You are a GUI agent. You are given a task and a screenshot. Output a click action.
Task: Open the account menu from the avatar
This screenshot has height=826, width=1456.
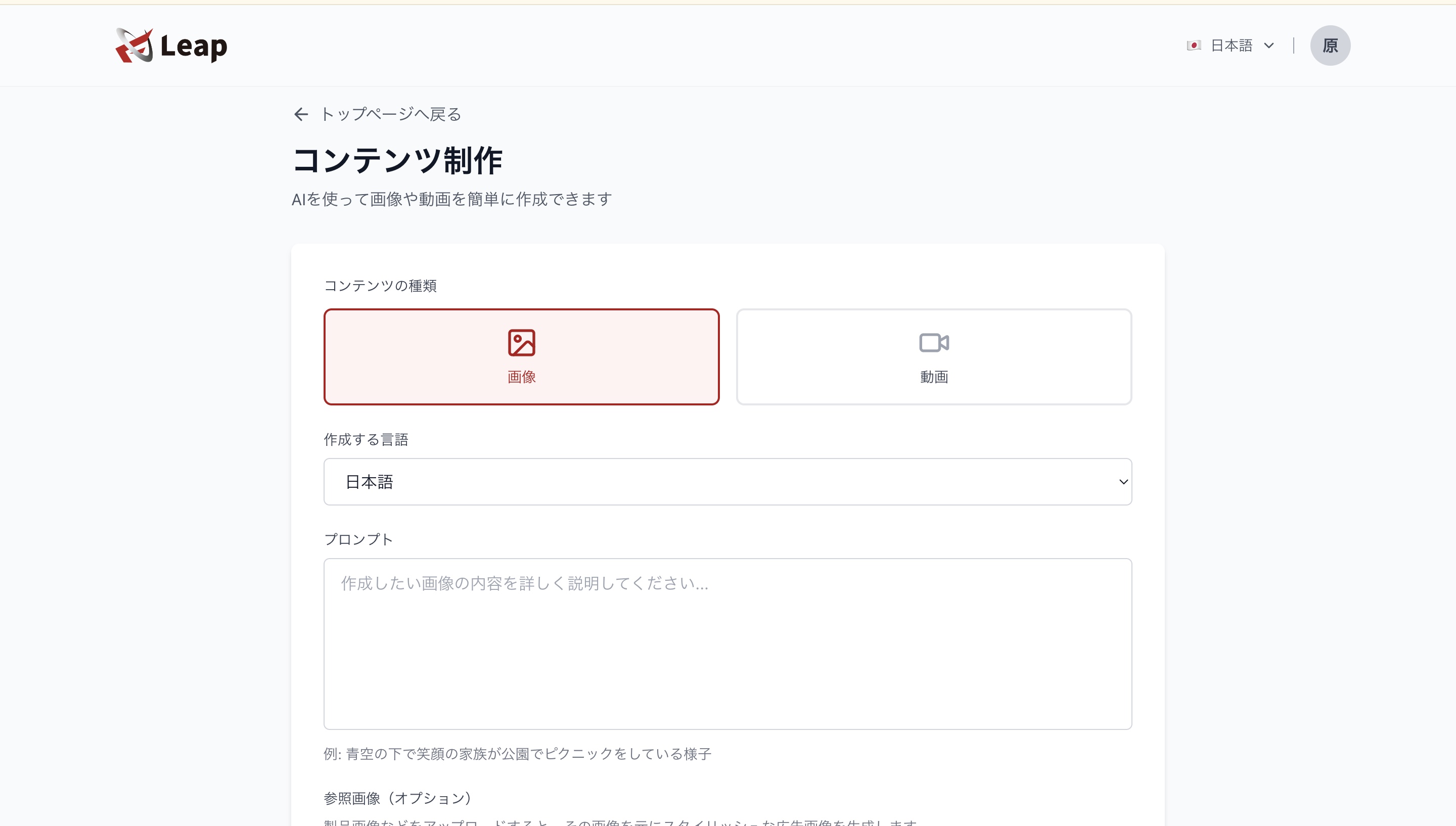coord(1330,45)
